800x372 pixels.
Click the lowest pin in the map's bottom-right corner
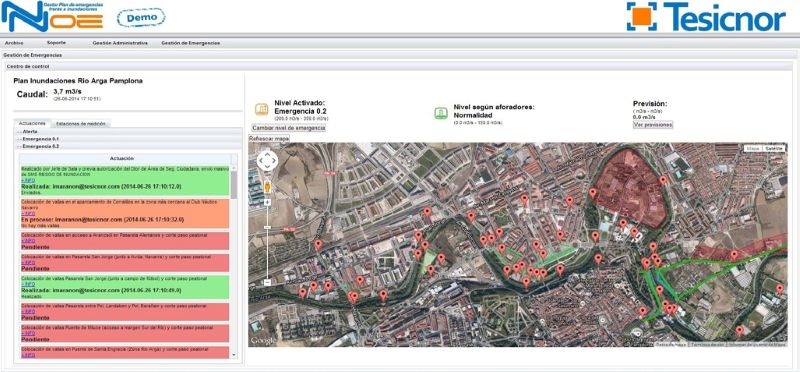click(x=739, y=331)
